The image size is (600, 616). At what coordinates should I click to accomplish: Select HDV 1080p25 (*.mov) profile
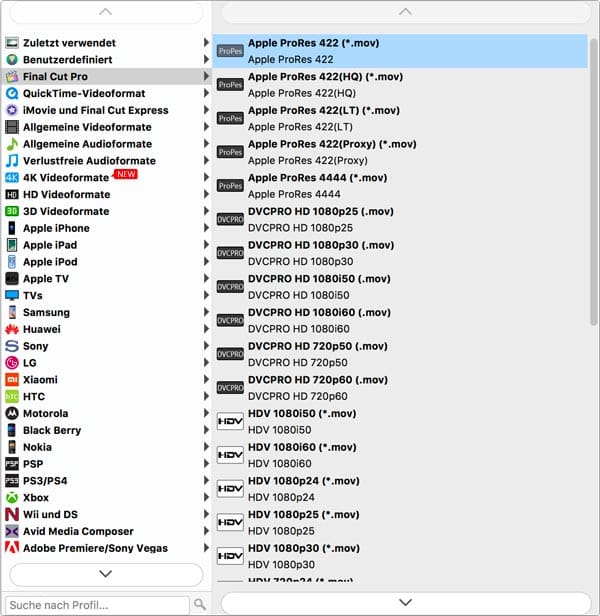click(x=400, y=523)
